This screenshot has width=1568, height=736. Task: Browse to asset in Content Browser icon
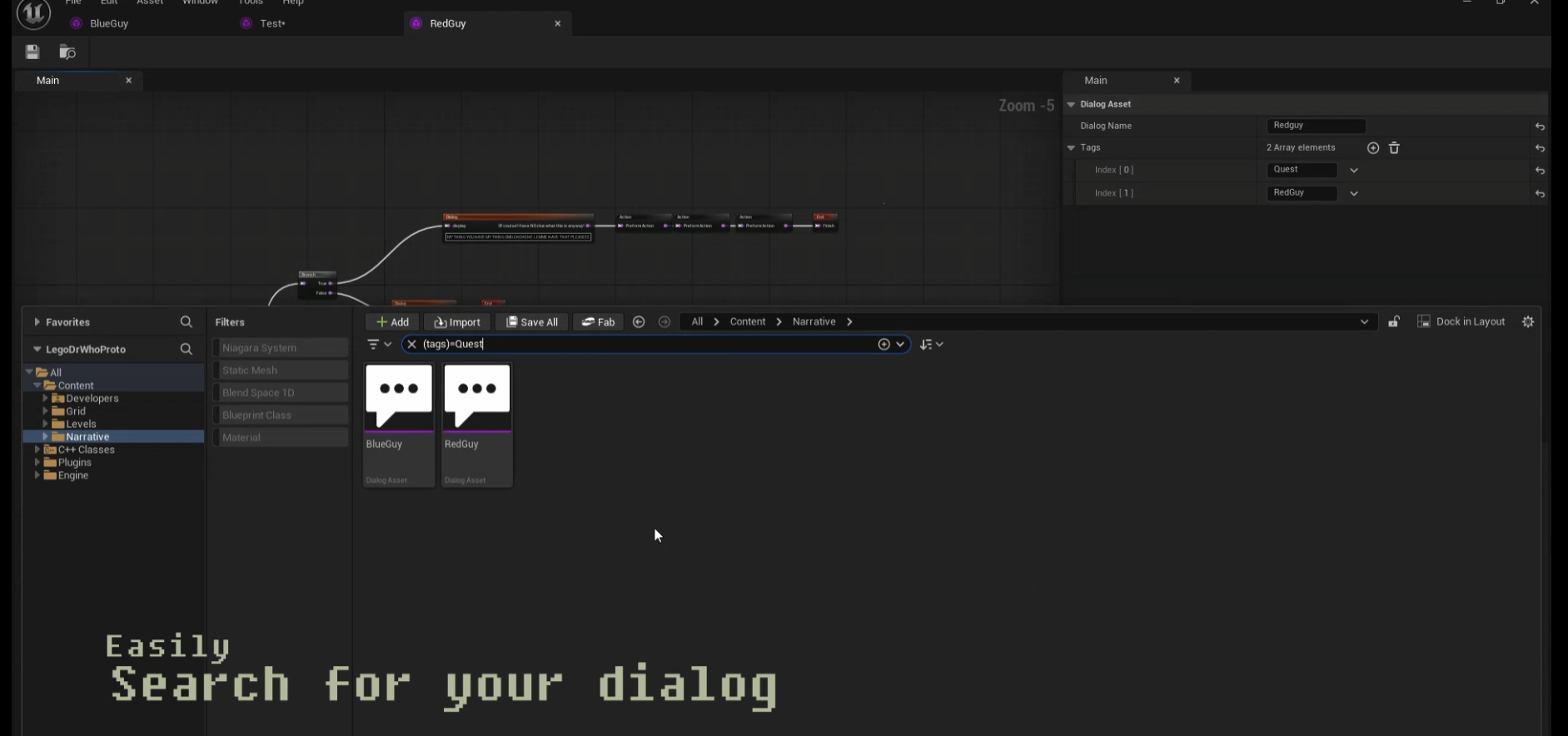[x=67, y=52]
